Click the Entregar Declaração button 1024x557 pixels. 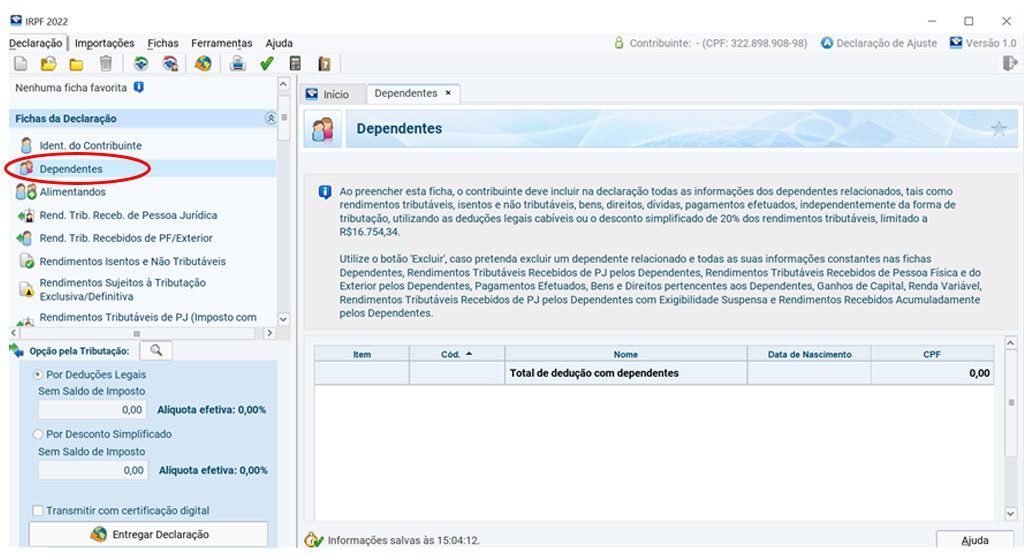pyautogui.click(x=148, y=534)
